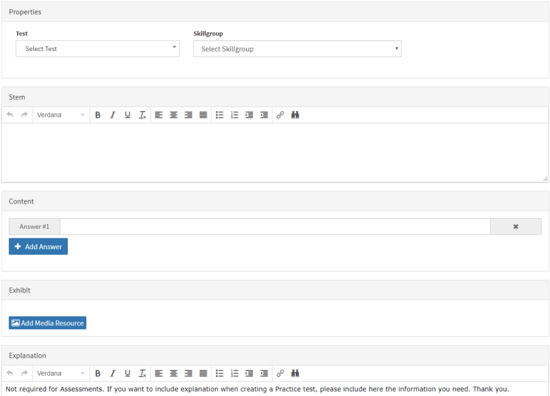Undo last change in Stem editor
550x396 pixels.
(10, 115)
